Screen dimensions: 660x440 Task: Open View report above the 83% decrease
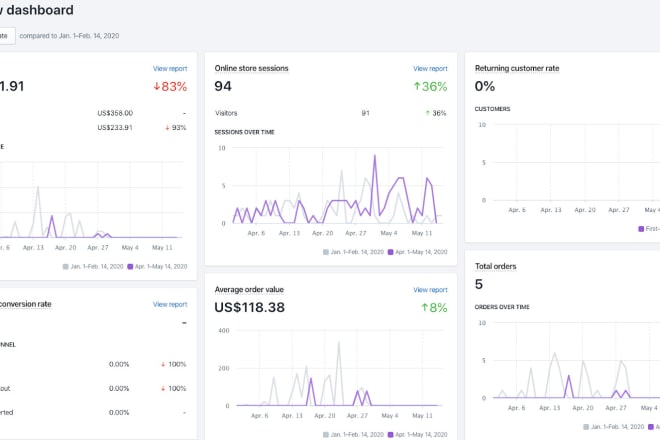[170, 69]
